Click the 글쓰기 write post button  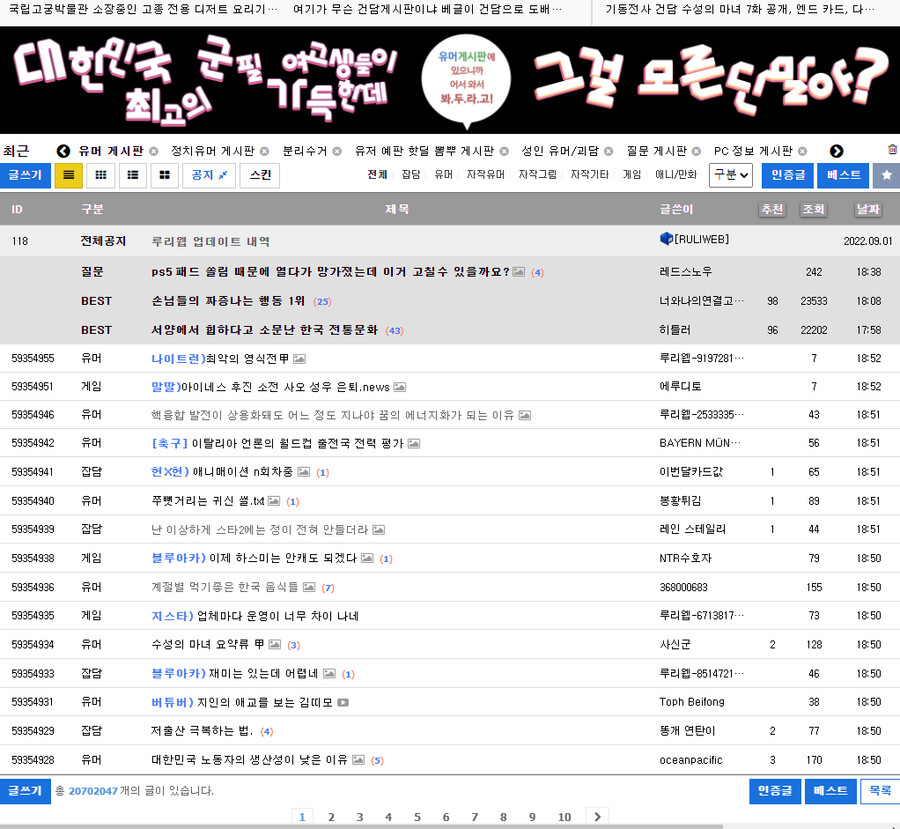point(24,175)
